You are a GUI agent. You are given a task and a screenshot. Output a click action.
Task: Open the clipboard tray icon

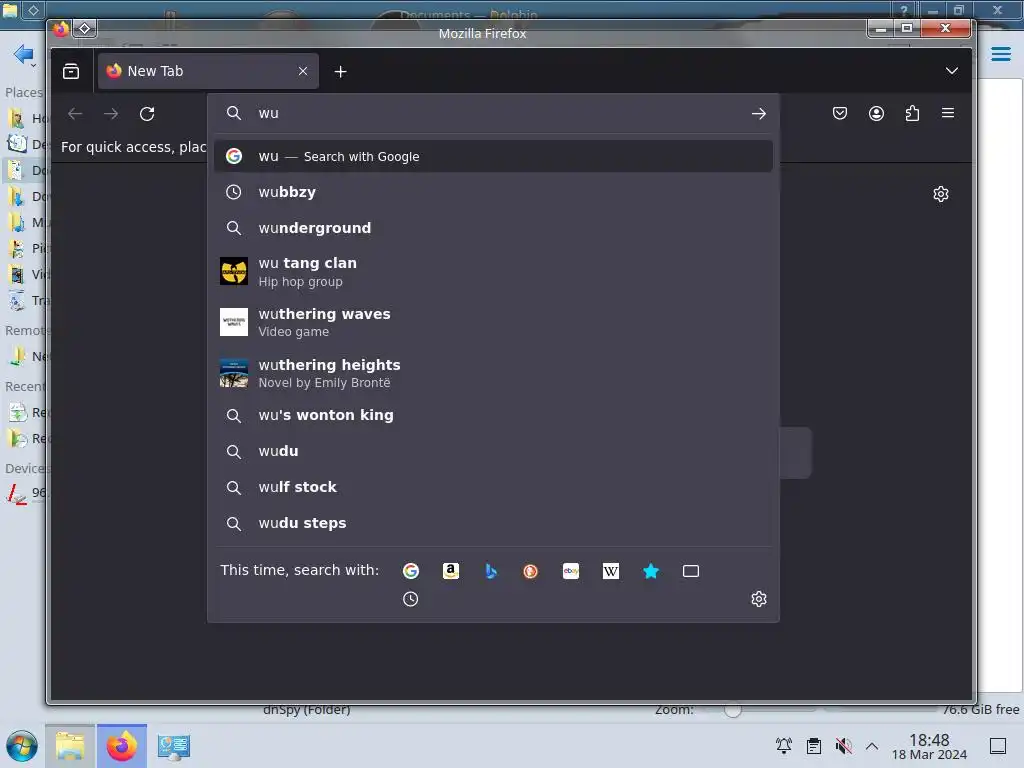tap(814, 745)
